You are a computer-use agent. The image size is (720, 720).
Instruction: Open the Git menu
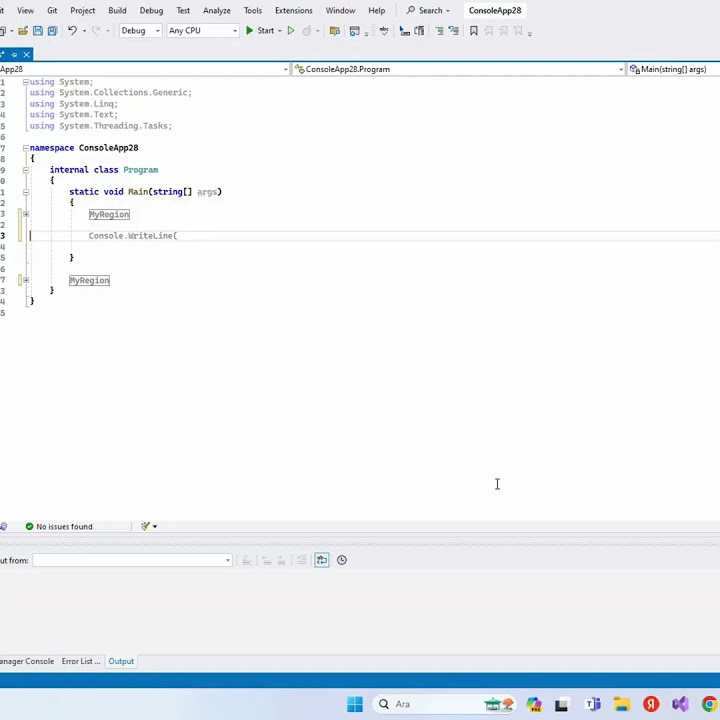(x=52, y=10)
